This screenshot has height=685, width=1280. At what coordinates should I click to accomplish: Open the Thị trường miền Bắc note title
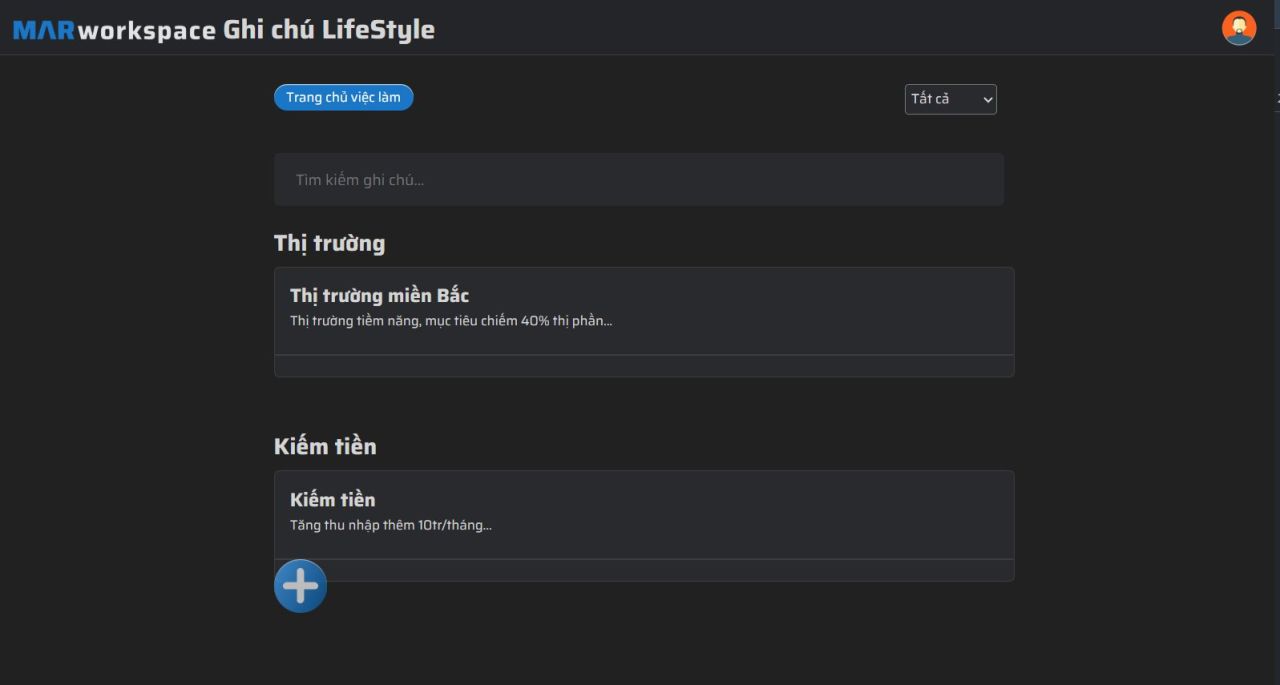click(380, 295)
